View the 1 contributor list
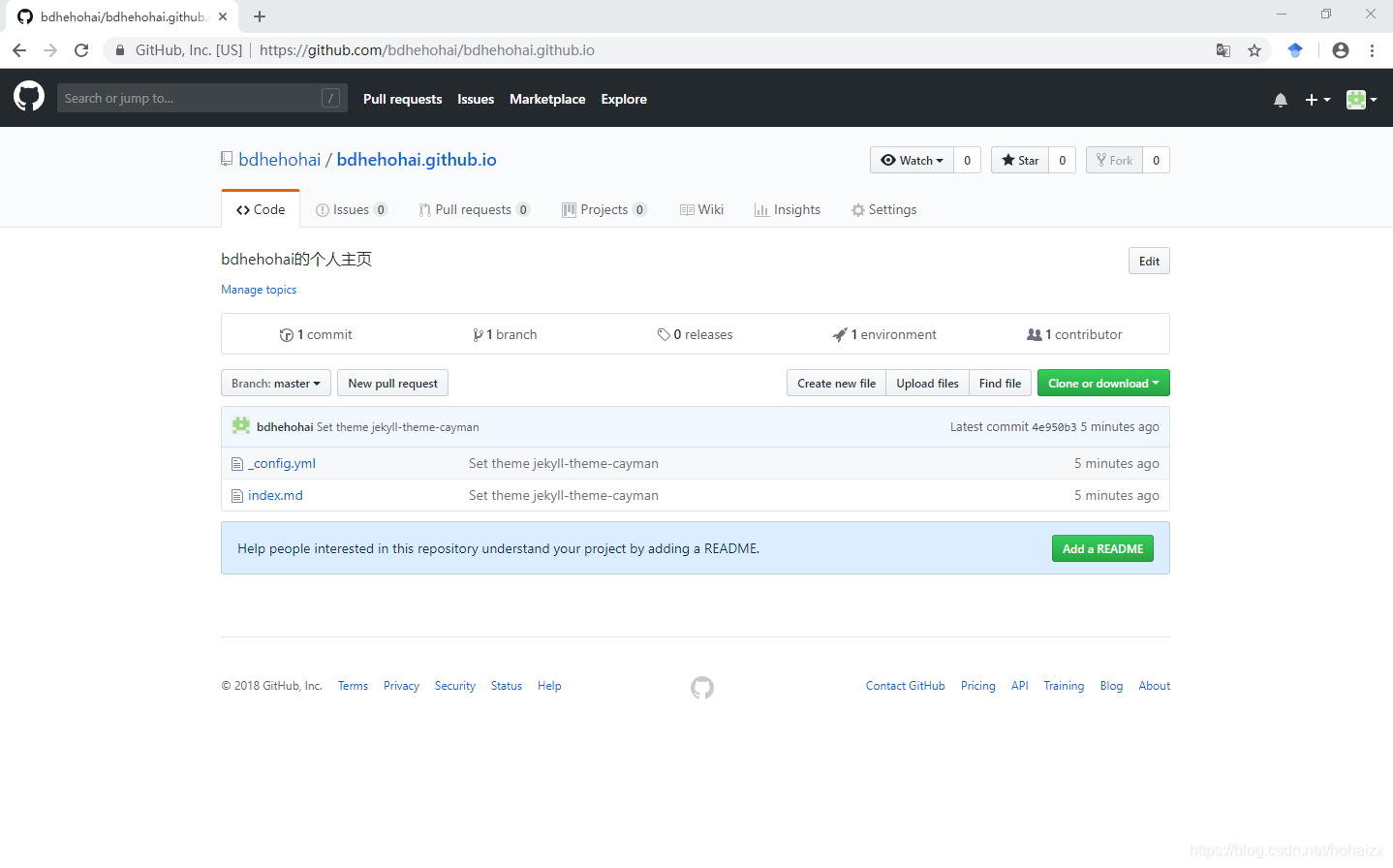This screenshot has width=1393, height=868. click(1074, 334)
